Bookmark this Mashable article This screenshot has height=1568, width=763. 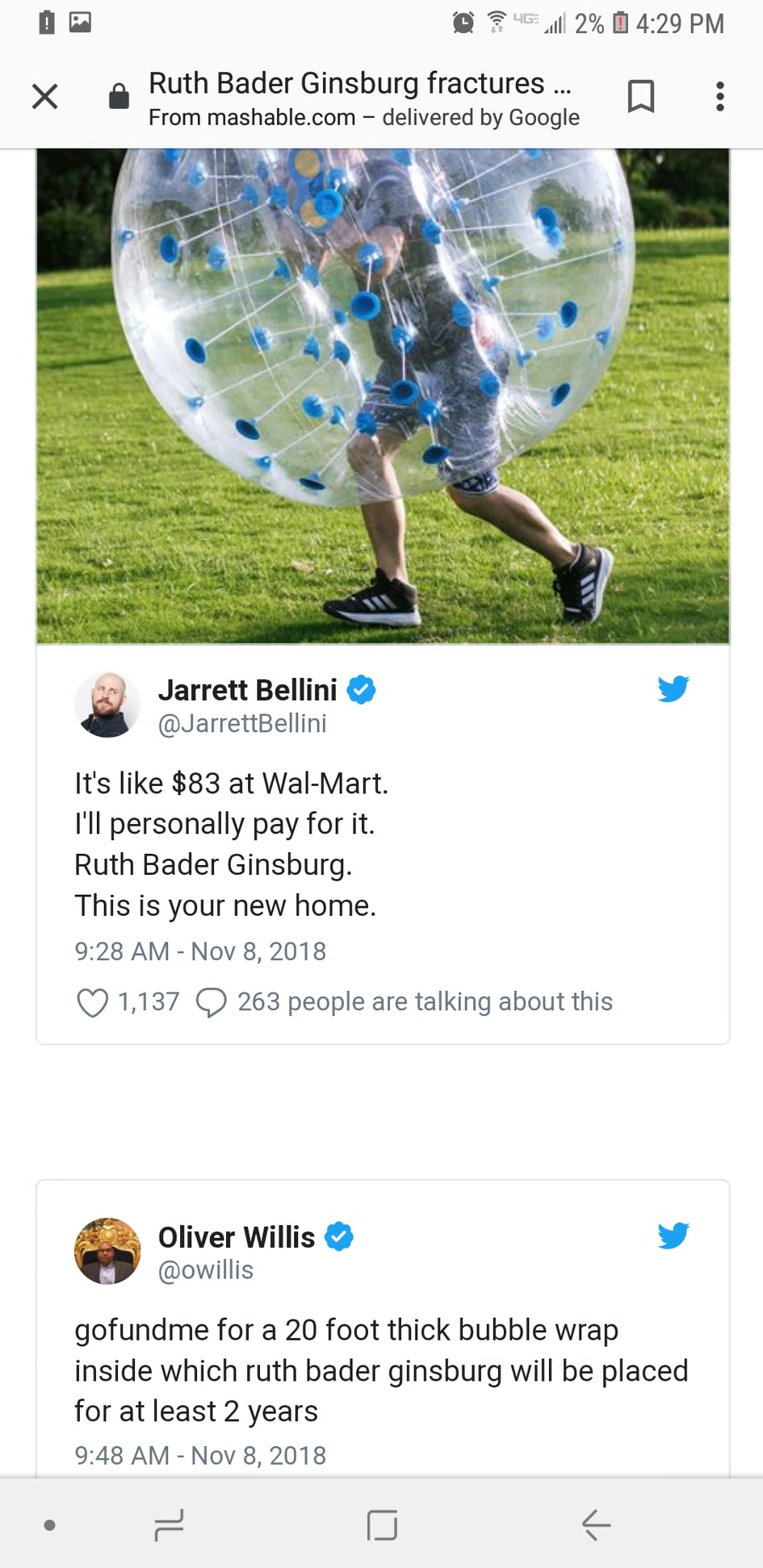(x=641, y=96)
